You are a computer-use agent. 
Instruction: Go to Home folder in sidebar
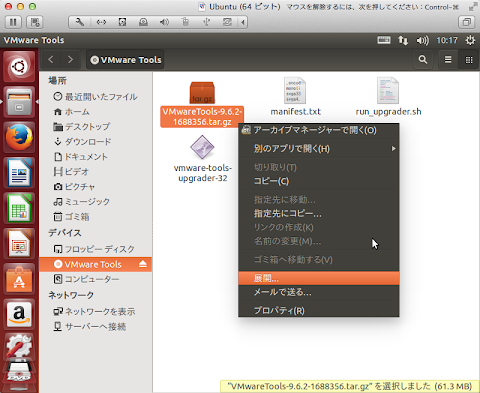pyautogui.click(x=95, y=112)
